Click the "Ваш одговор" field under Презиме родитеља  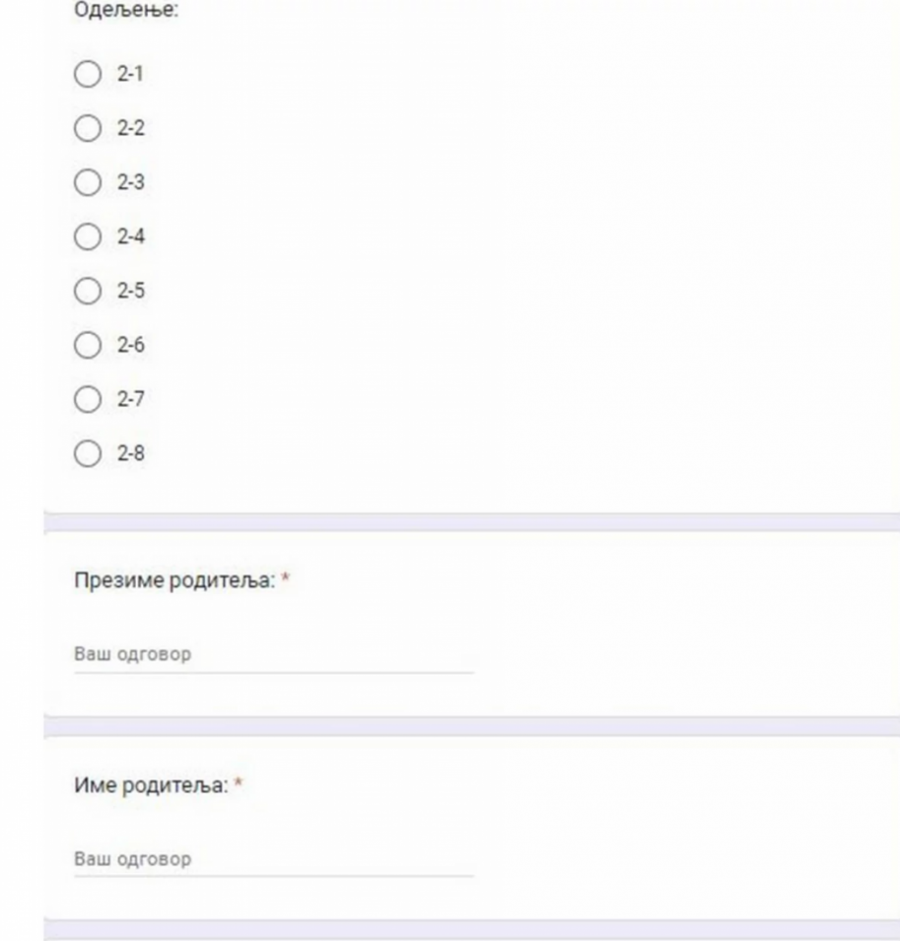coord(273,655)
